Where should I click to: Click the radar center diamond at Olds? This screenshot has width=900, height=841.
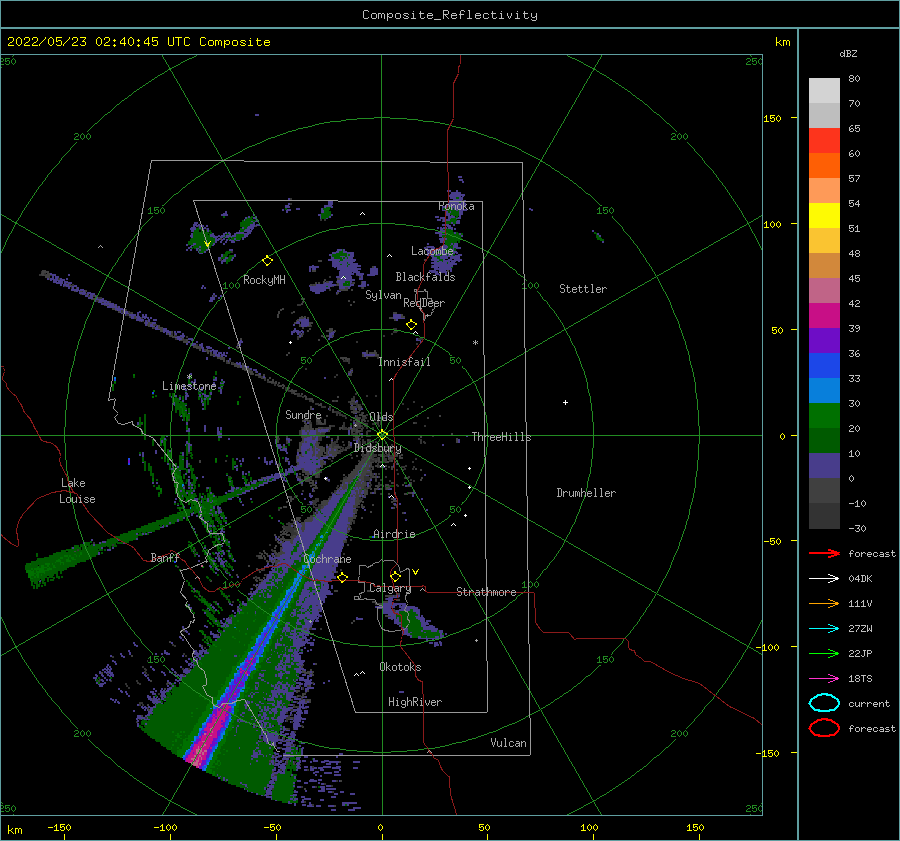382,435
